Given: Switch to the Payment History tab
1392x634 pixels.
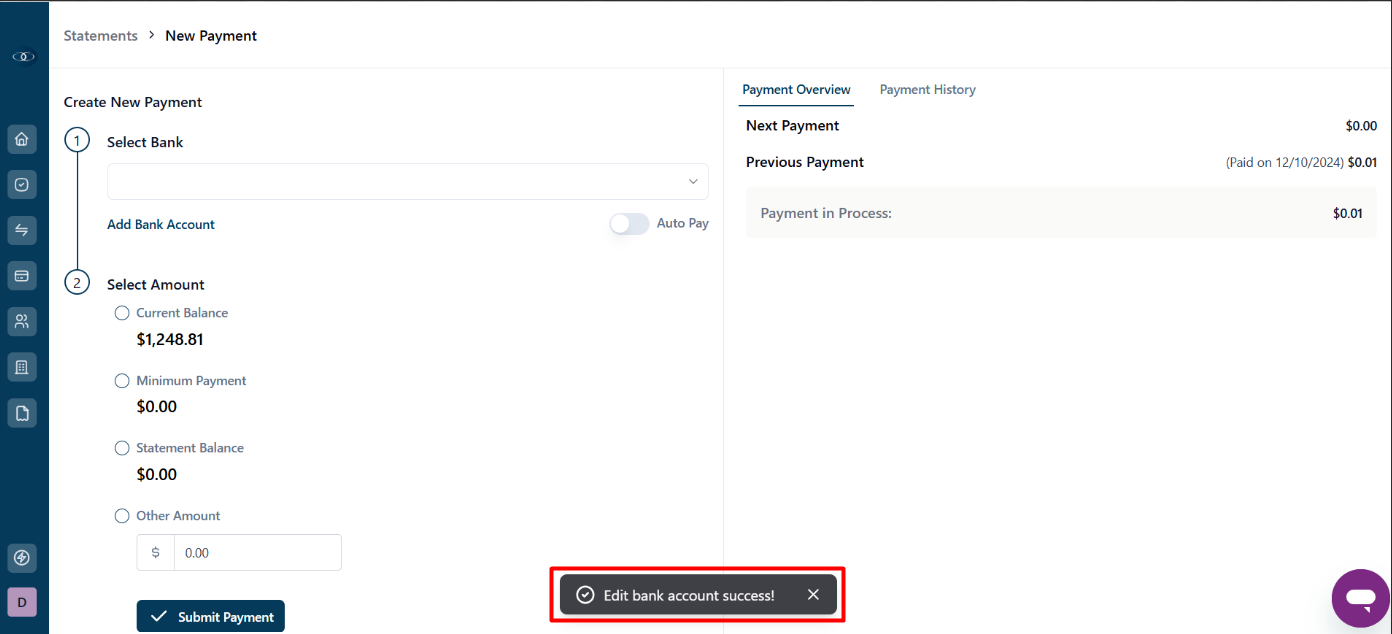Looking at the screenshot, I should (928, 90).
